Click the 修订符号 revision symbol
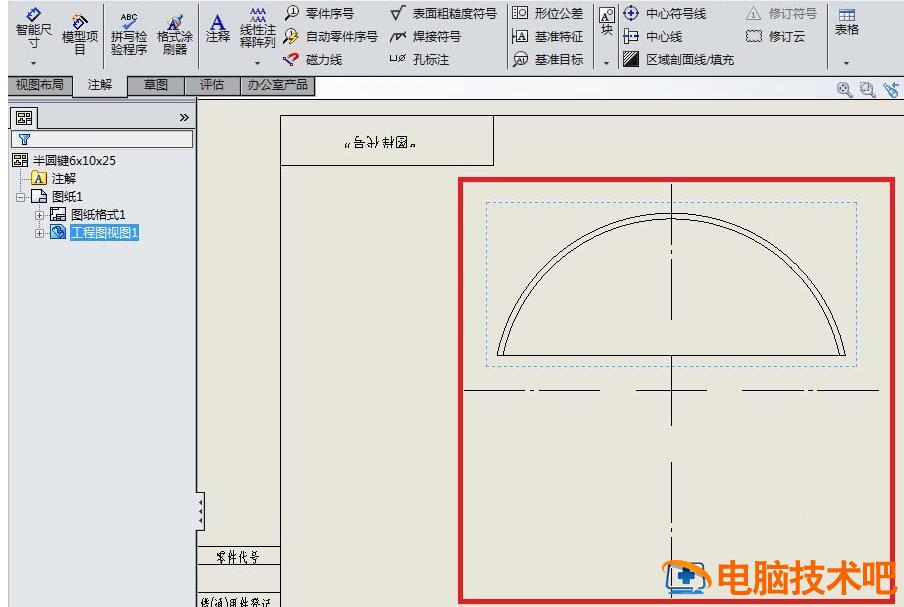Screen dimensions: 904x607 (x=781, y=13)
